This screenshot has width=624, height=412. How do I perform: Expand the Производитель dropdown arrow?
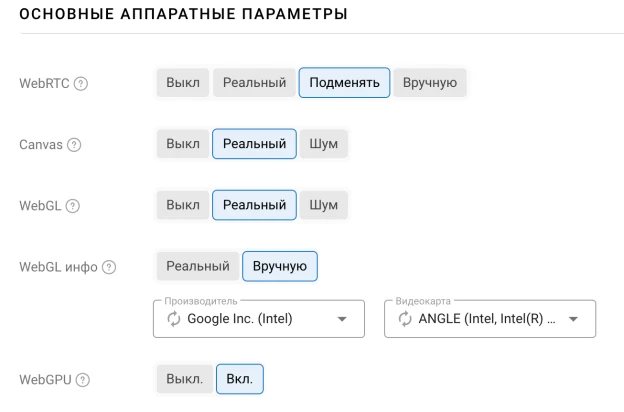pos(342,319)
